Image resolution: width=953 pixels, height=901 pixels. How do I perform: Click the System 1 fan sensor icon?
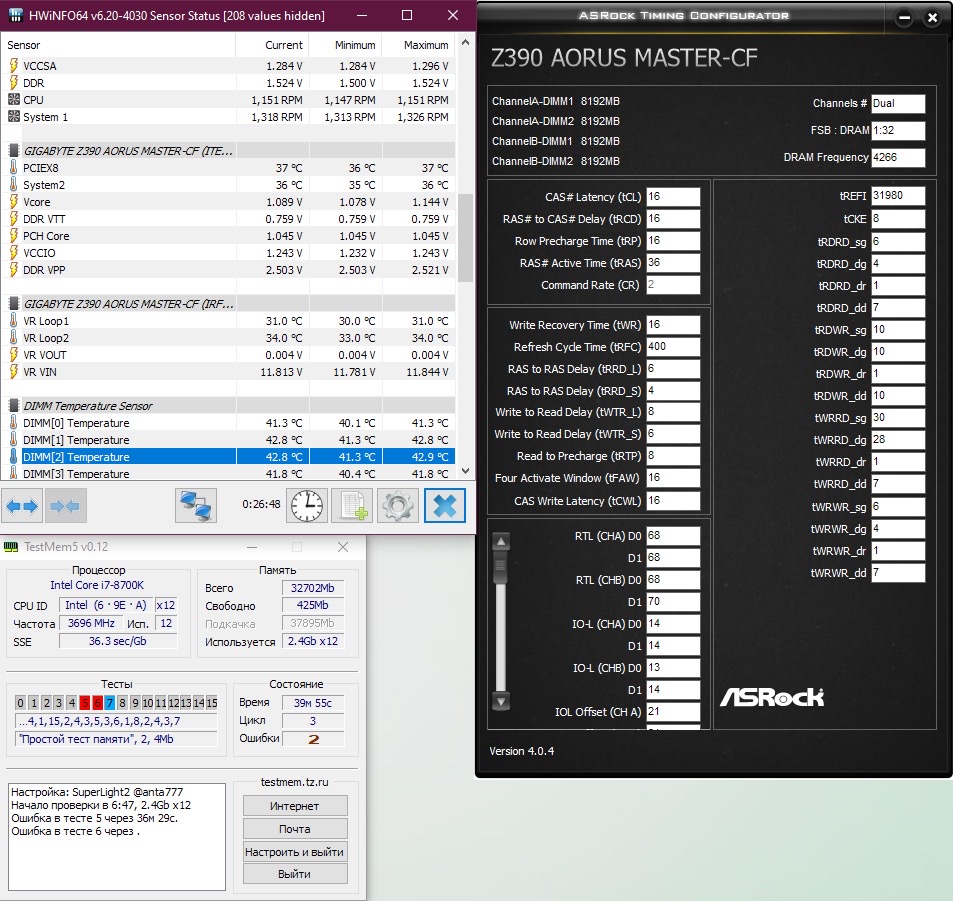point(13,116)
